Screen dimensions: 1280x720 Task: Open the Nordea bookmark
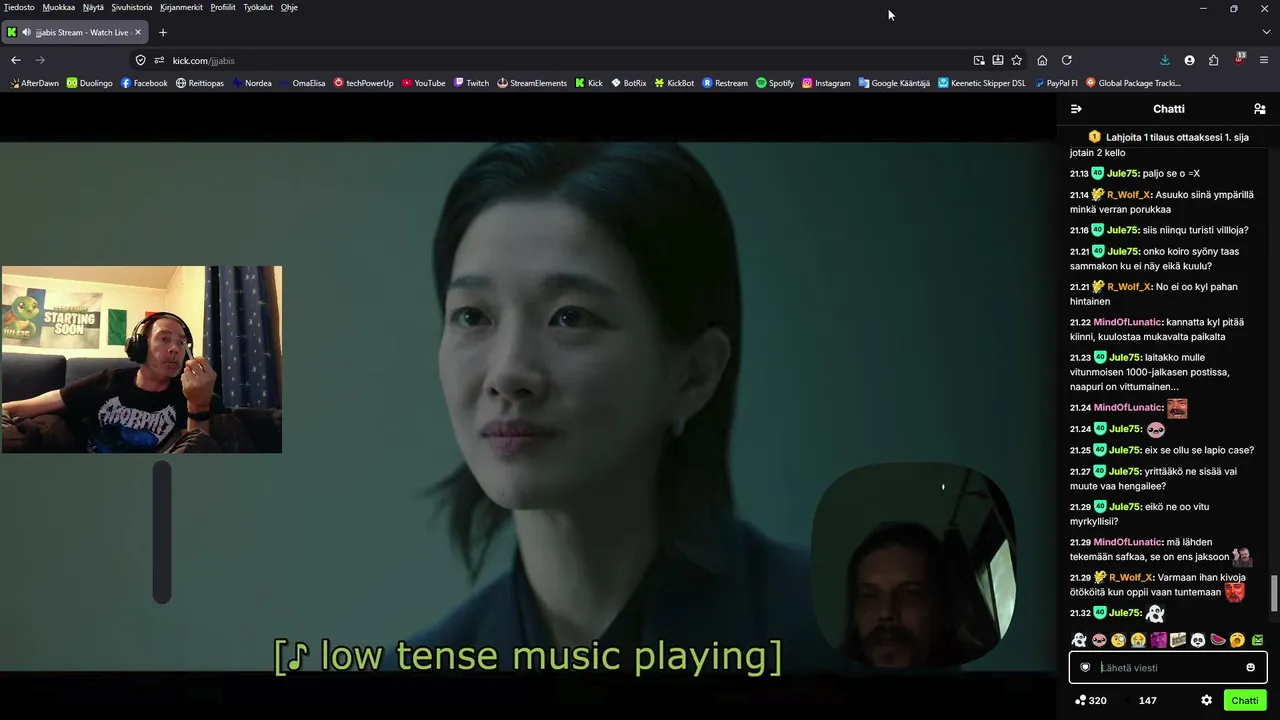click(x=251, y=83)
